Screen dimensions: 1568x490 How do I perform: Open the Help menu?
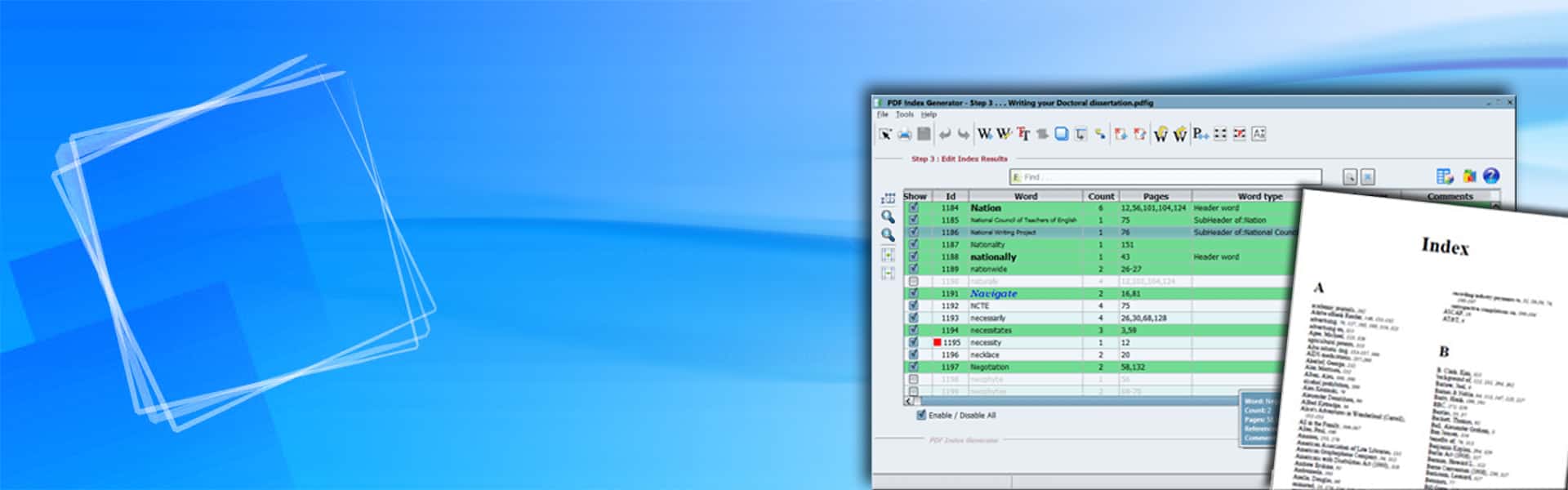click(929, 115)
